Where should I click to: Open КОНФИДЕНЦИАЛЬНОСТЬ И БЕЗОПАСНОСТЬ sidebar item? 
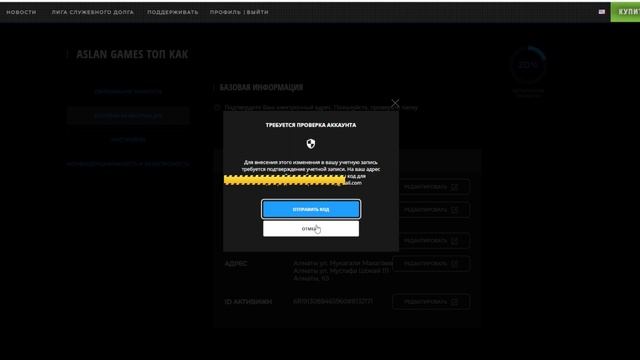[128, 164]
